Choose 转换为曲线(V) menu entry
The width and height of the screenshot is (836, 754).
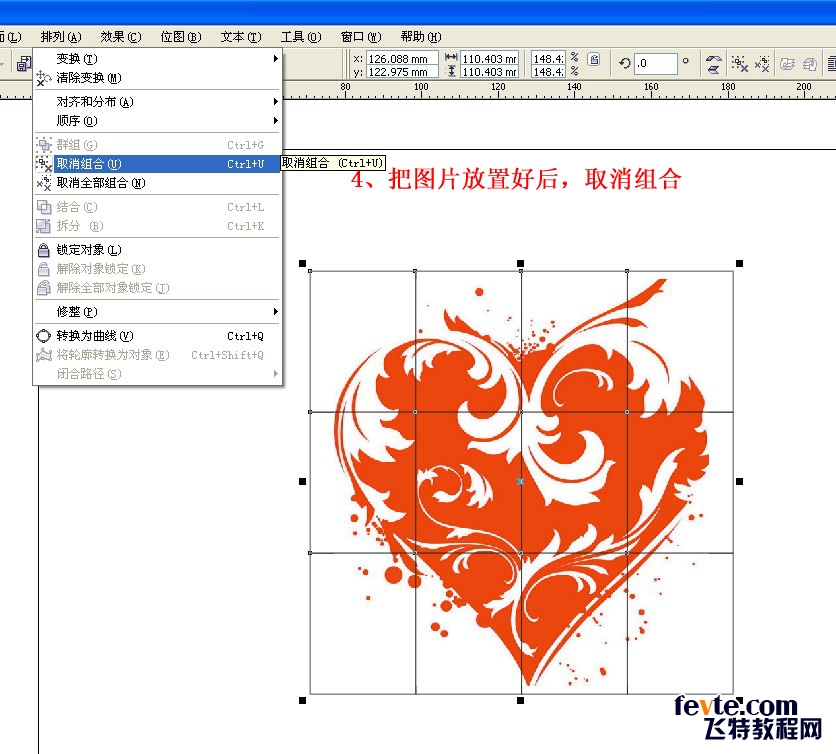(x=157, y=336)
